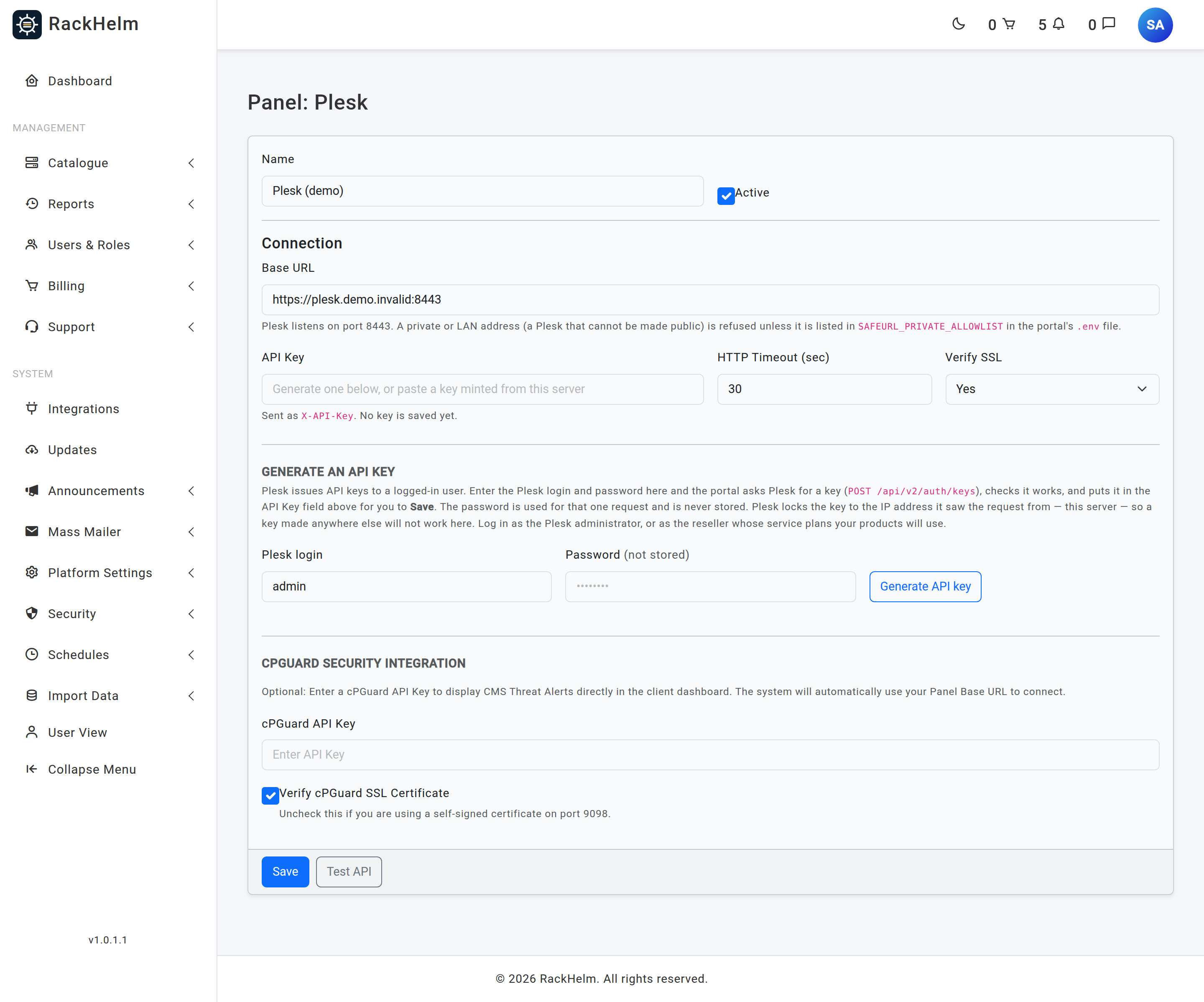The height and width of the screenshot is (1002, 1204).
Task: Expand the Platform Settings chevron
Action: 191,573
